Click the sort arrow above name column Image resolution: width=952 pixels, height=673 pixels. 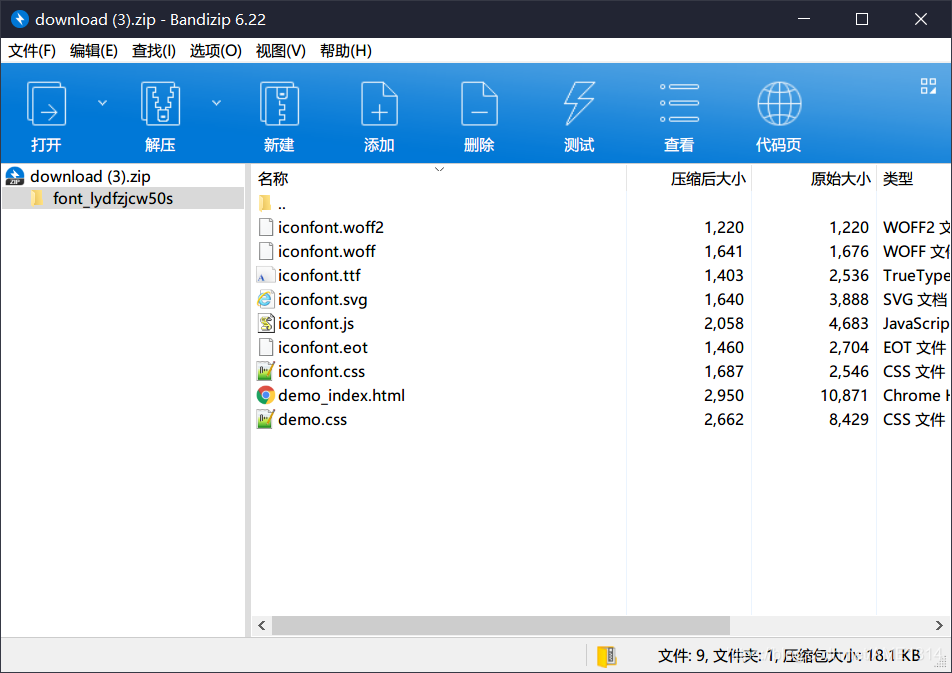(x=440, y=169)
